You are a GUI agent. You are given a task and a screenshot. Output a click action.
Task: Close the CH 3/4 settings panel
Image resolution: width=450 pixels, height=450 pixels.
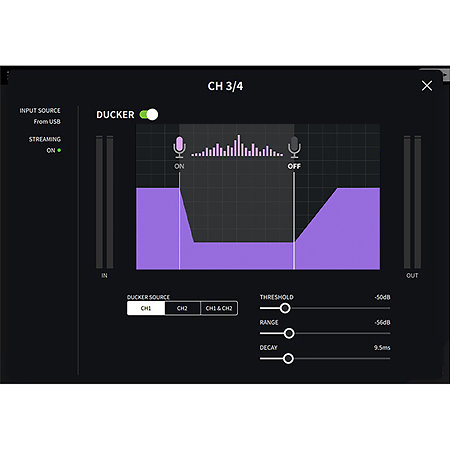(427, 86)
